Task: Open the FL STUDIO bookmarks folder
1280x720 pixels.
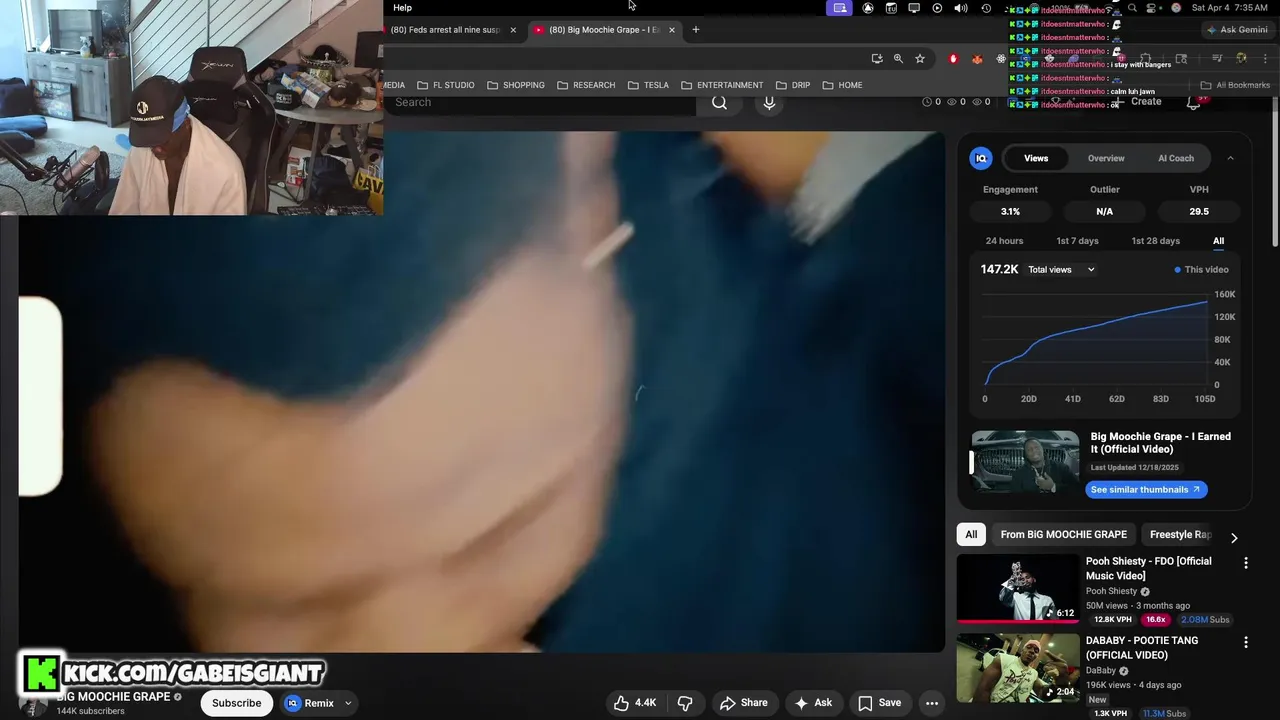Action: tap(446, 85)
